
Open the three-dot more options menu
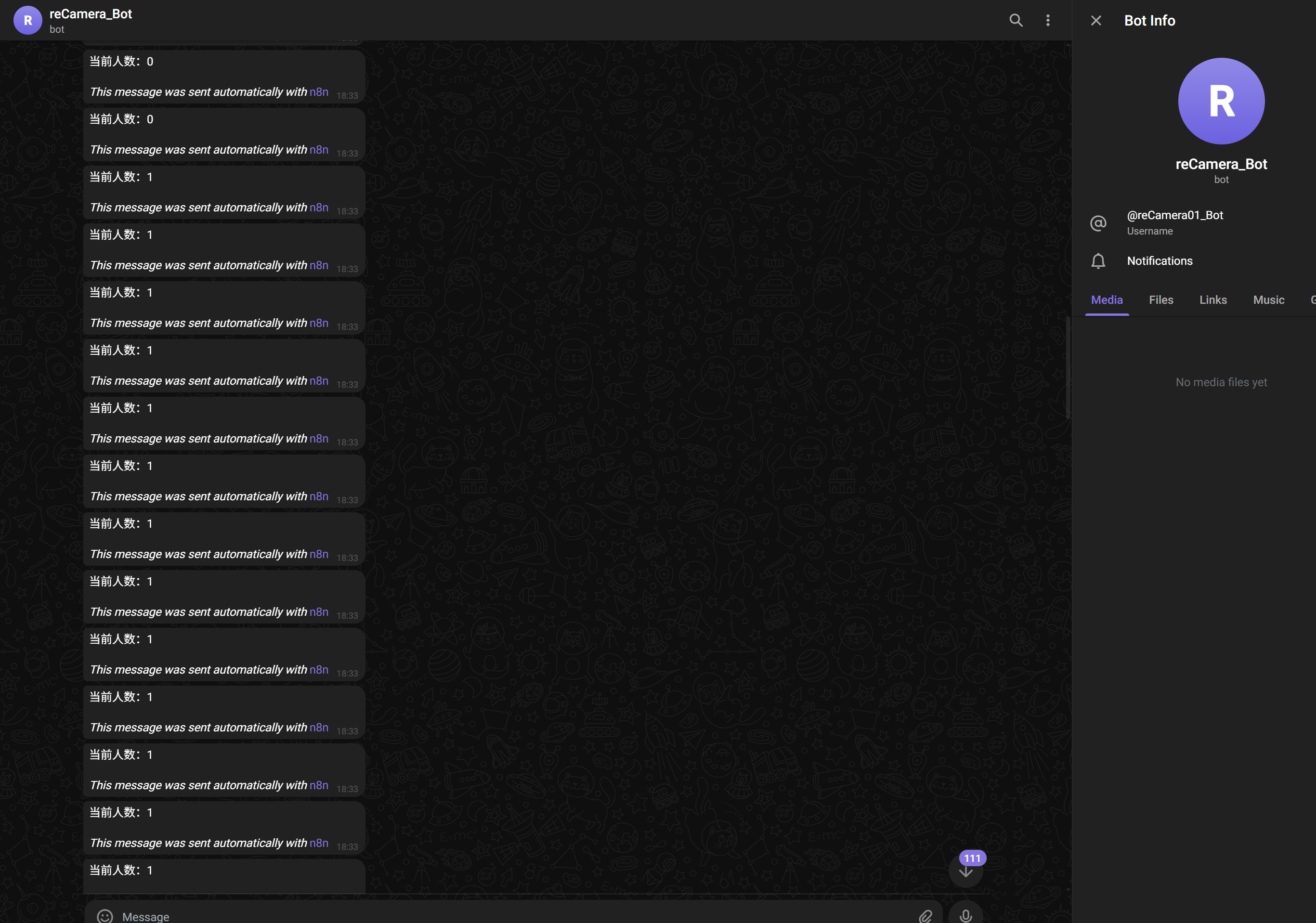[1048, 21]
